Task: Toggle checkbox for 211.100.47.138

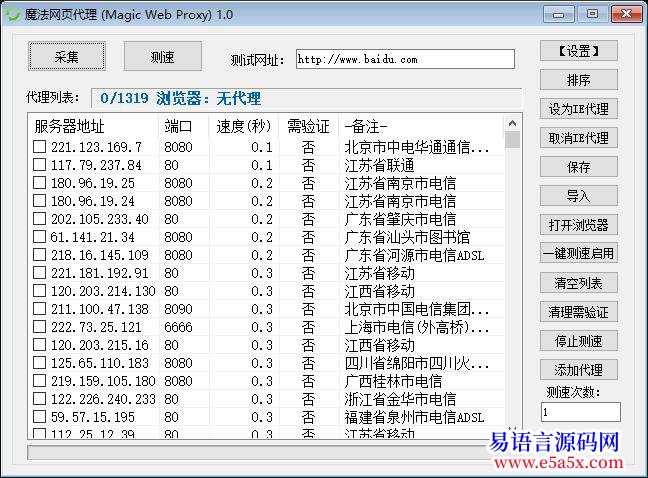Action: pyautogui.click(x=40, y=309)
